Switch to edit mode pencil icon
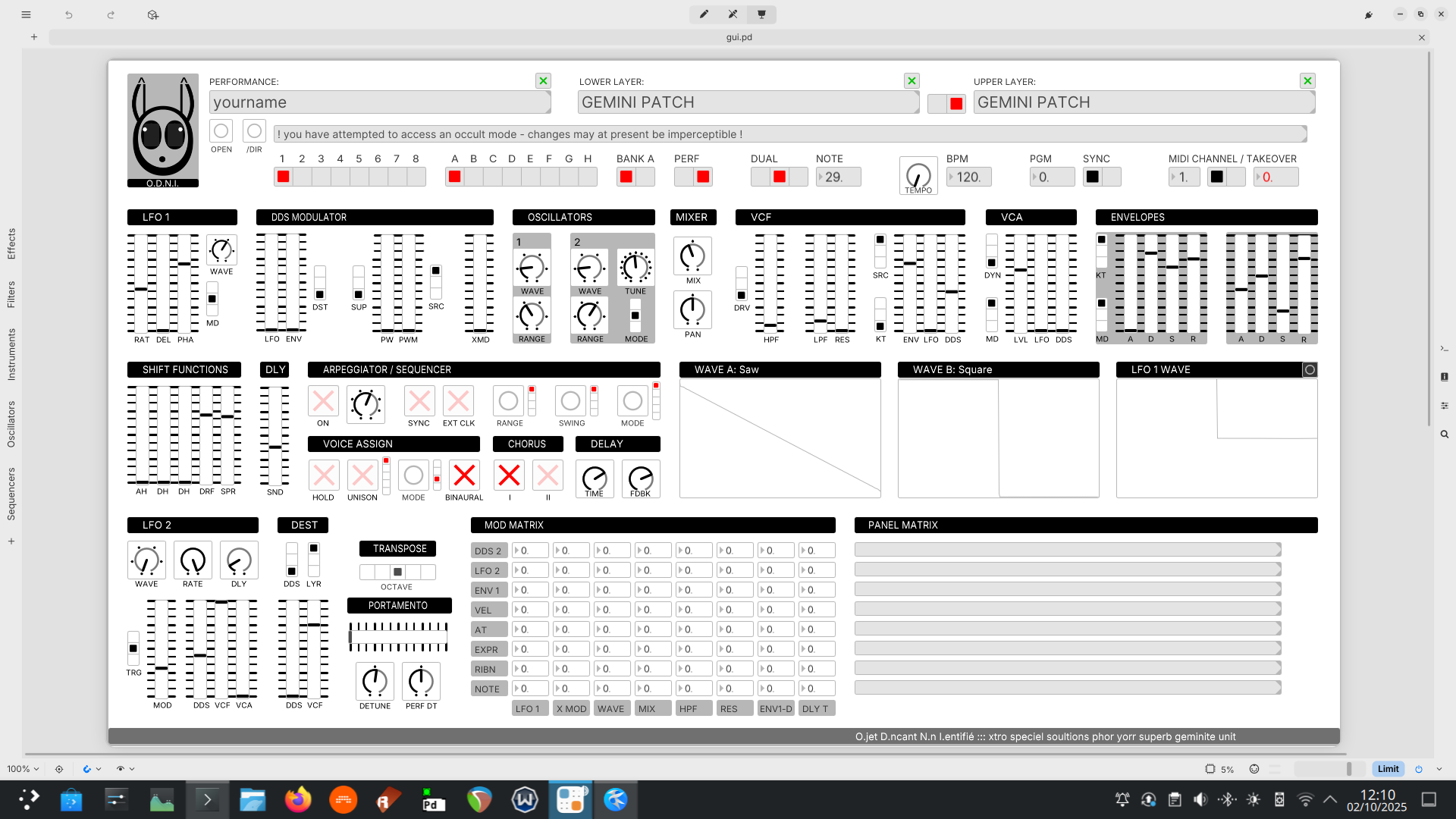The width and height of the screenshot is (1456, 819). [704, 14]
